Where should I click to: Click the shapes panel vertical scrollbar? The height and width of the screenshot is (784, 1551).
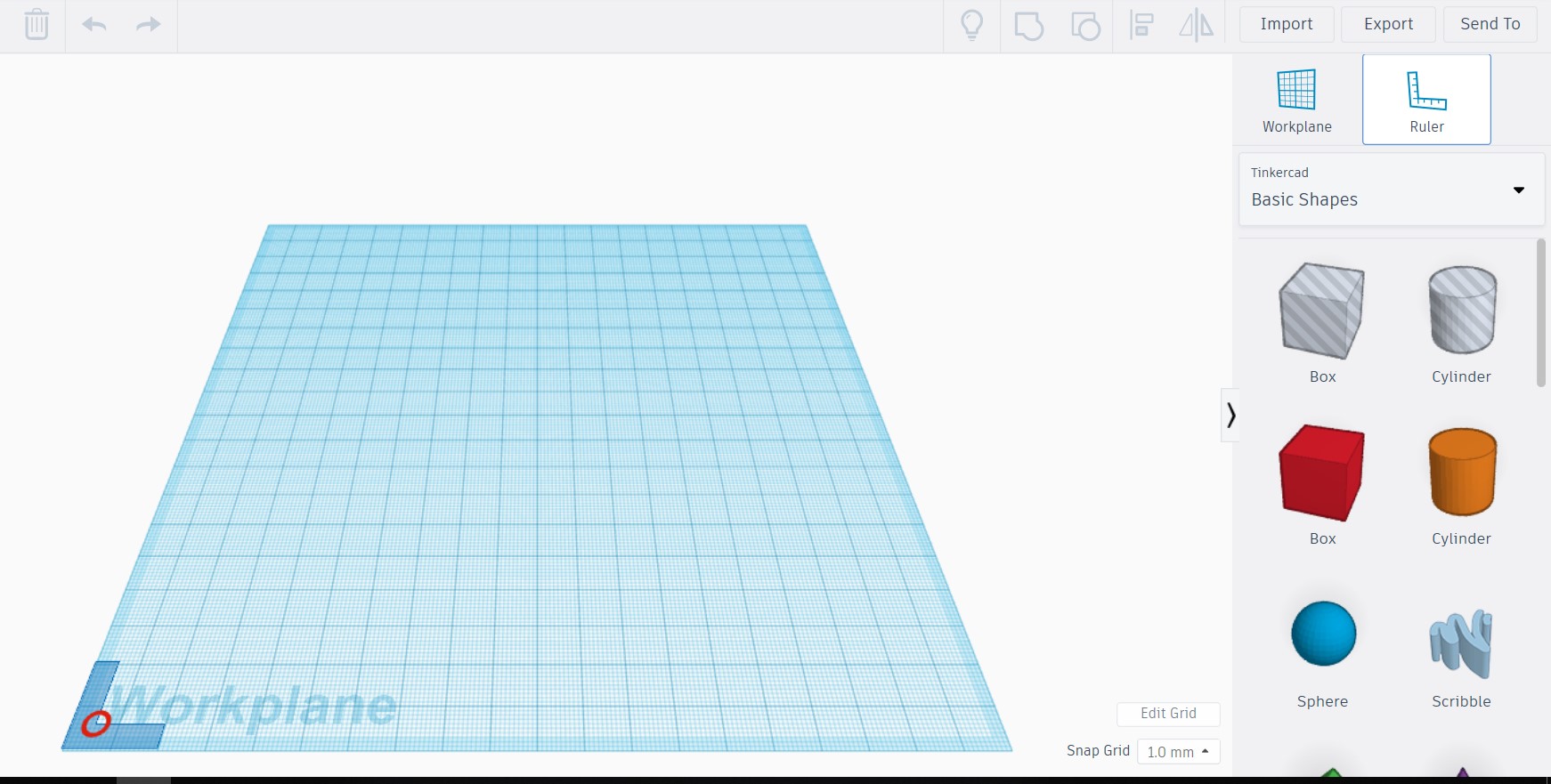(1541, 311)
